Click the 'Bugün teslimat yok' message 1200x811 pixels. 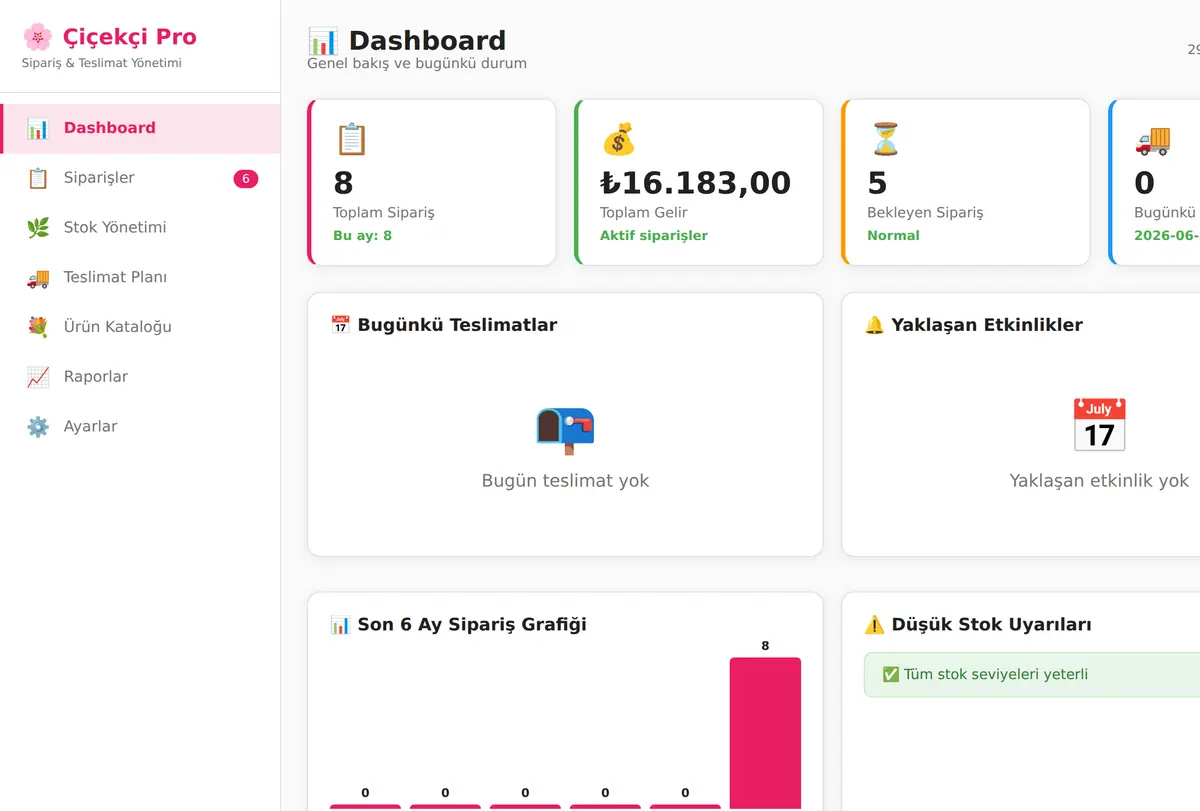[565, 481]
